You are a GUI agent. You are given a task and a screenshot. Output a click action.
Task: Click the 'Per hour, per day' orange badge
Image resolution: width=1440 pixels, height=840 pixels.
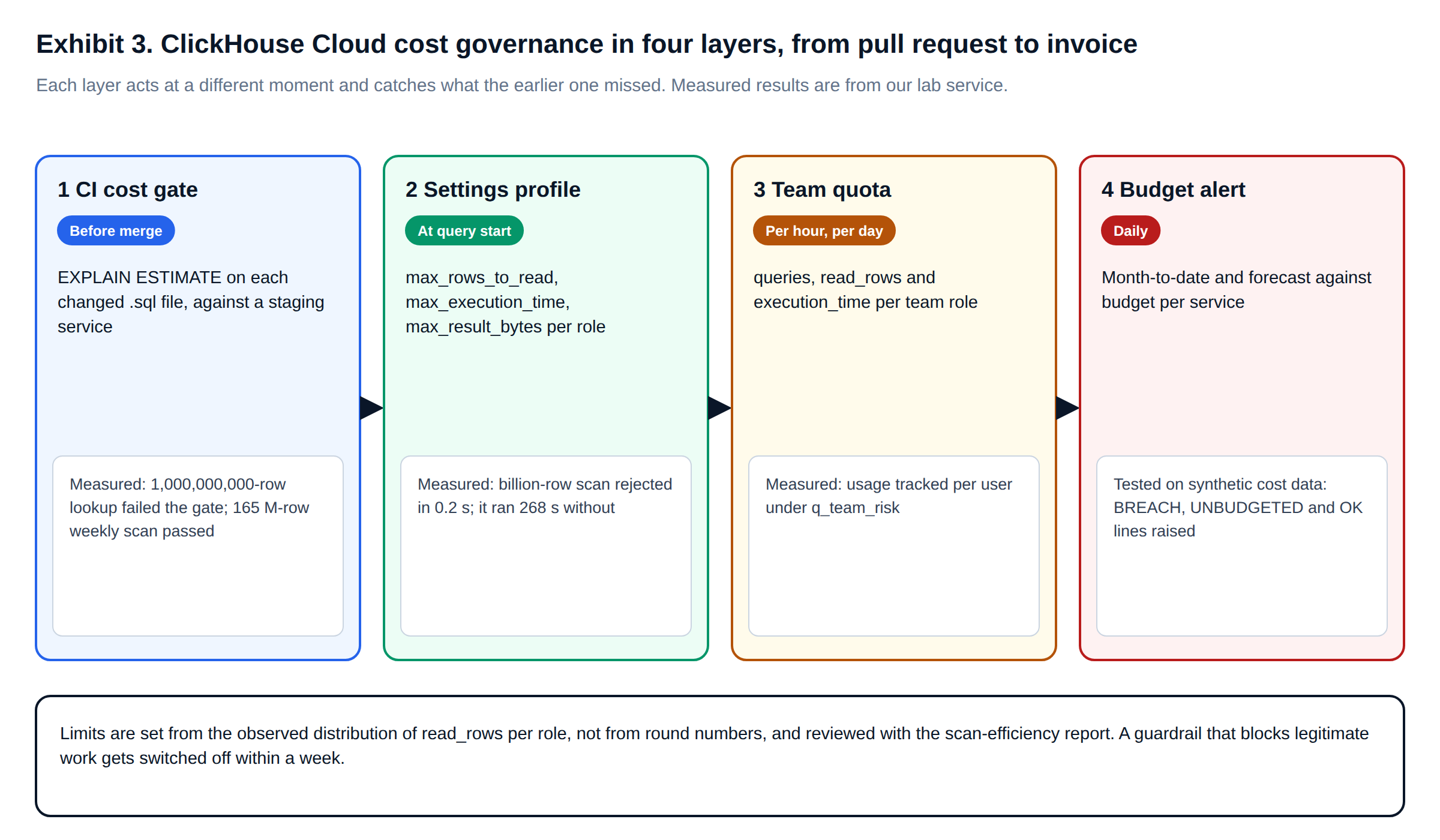click(x=824, y=230)
